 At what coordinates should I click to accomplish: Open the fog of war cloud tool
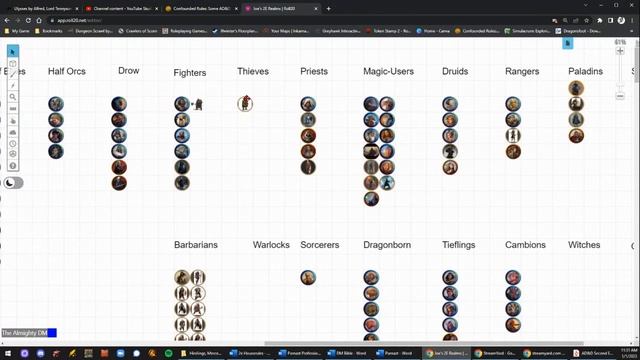[13, 133]
